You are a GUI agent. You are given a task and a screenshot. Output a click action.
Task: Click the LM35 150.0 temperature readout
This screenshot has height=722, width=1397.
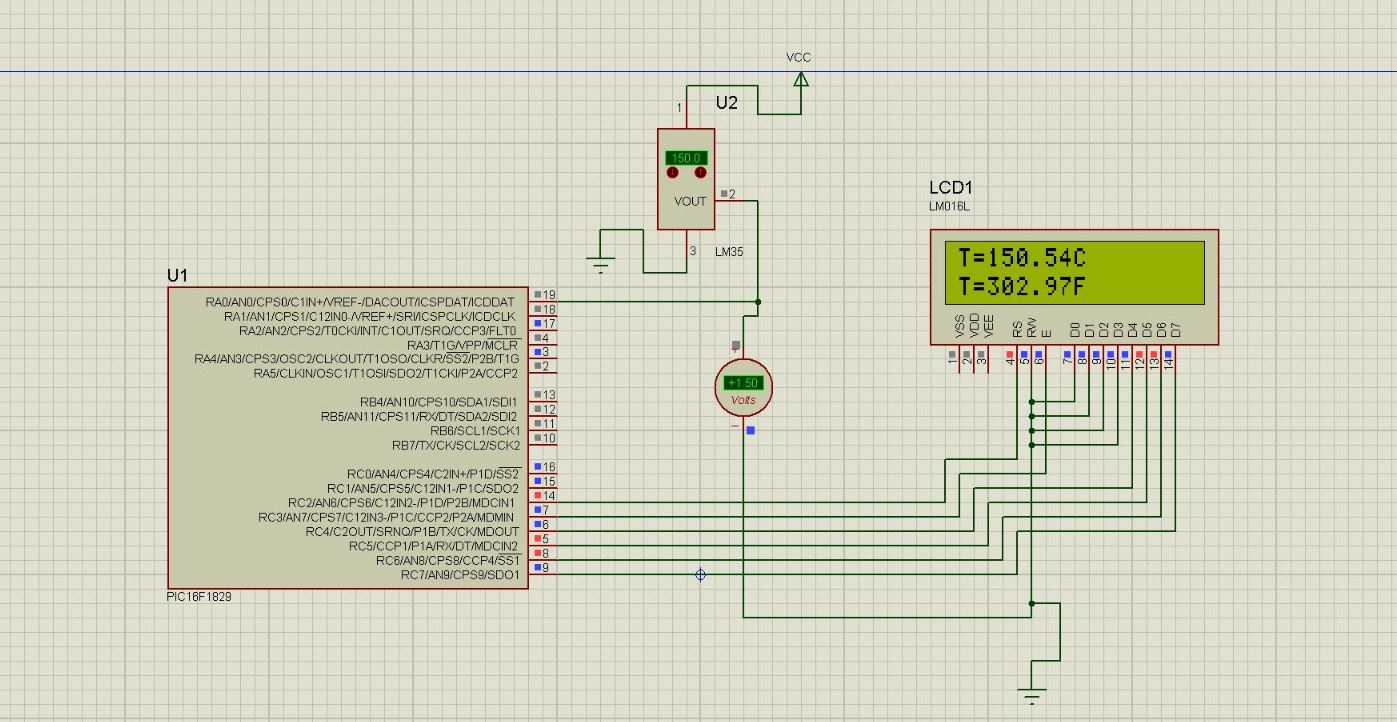pos(686,158)
